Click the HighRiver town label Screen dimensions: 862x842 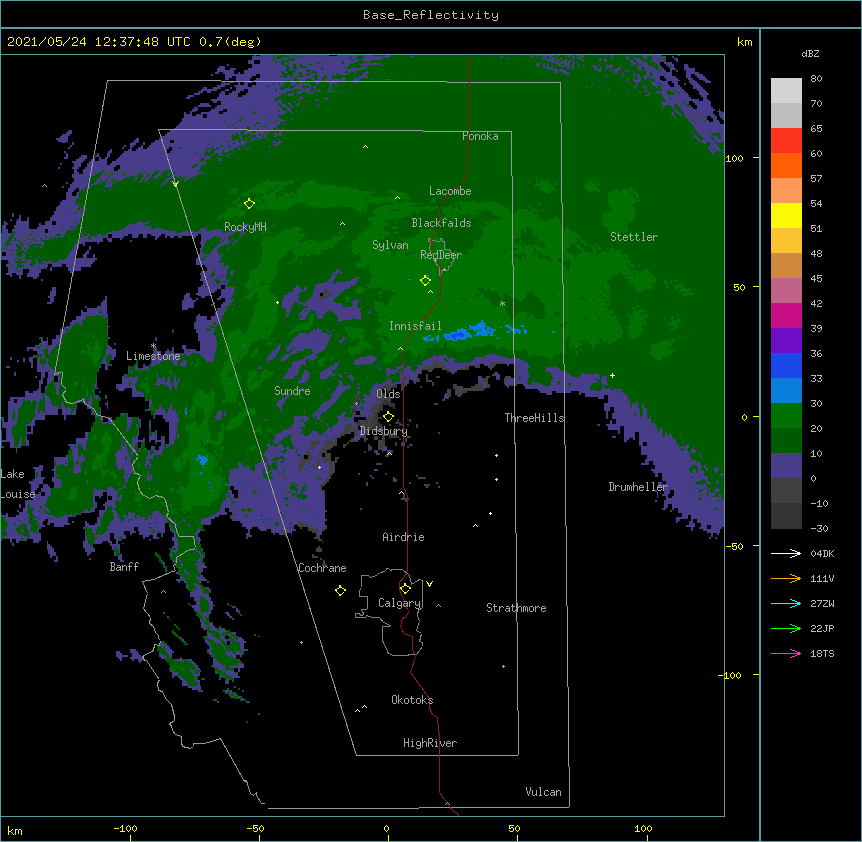coord(430,743)
